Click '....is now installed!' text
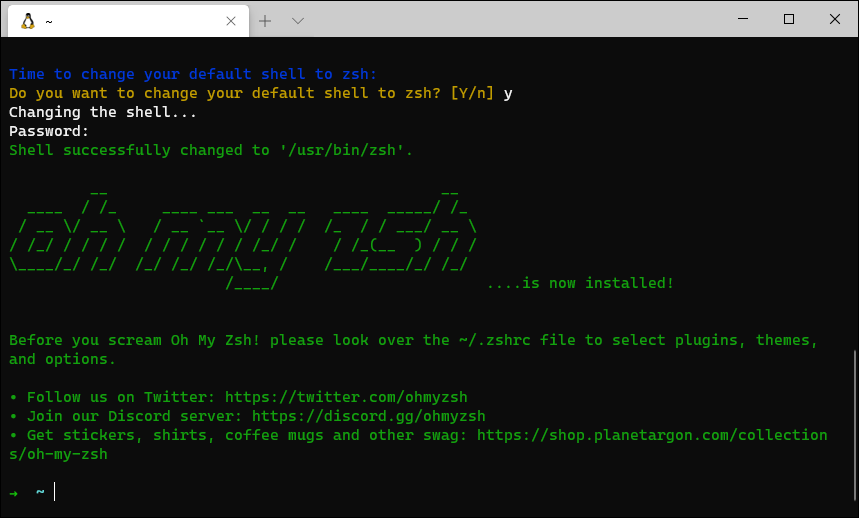 [x=580, y=283]
